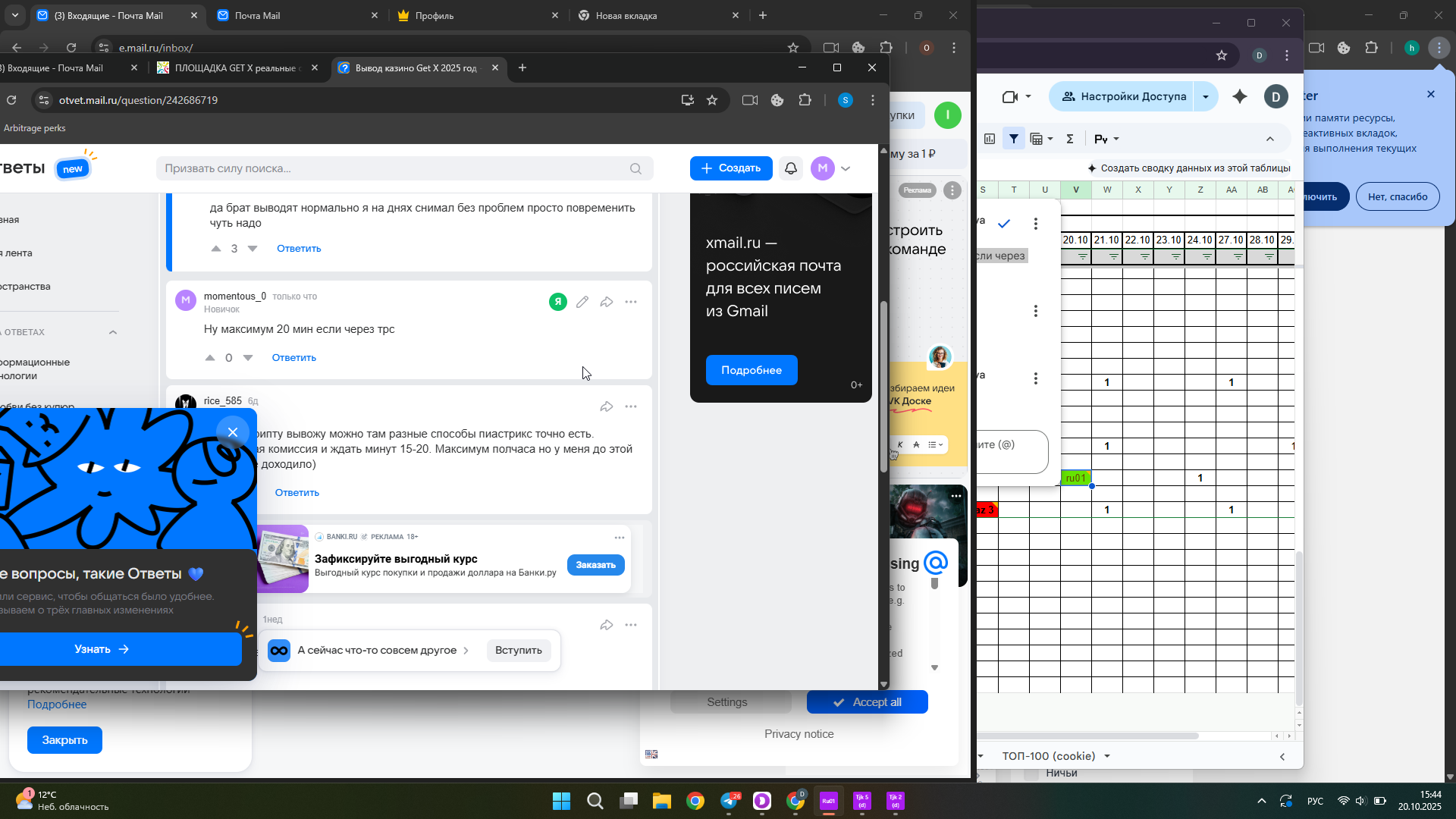Viewport: 1456px width, 819px height.
Task: Toggle column filter under date 21.10
Action: click(1114, 257)
